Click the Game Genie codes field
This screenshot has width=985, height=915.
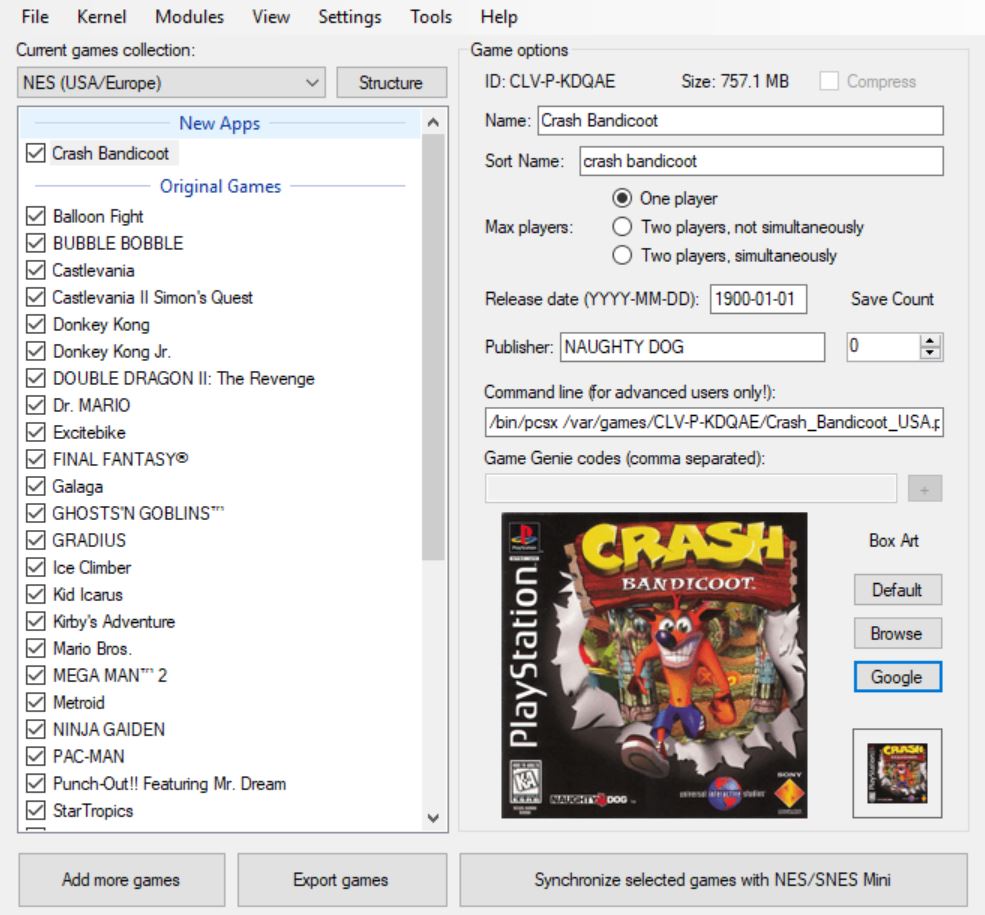pyautogui.click(x=690, y=489)
